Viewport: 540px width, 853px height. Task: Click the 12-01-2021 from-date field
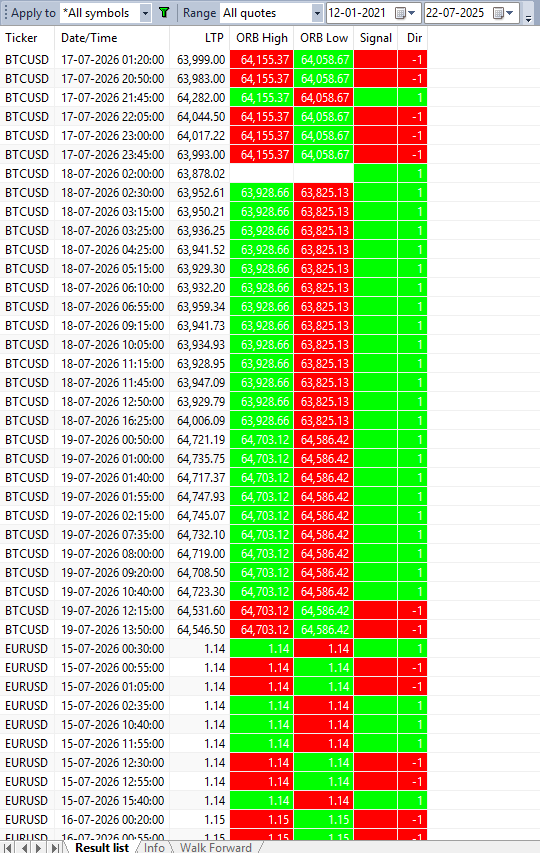click(358, 13)
